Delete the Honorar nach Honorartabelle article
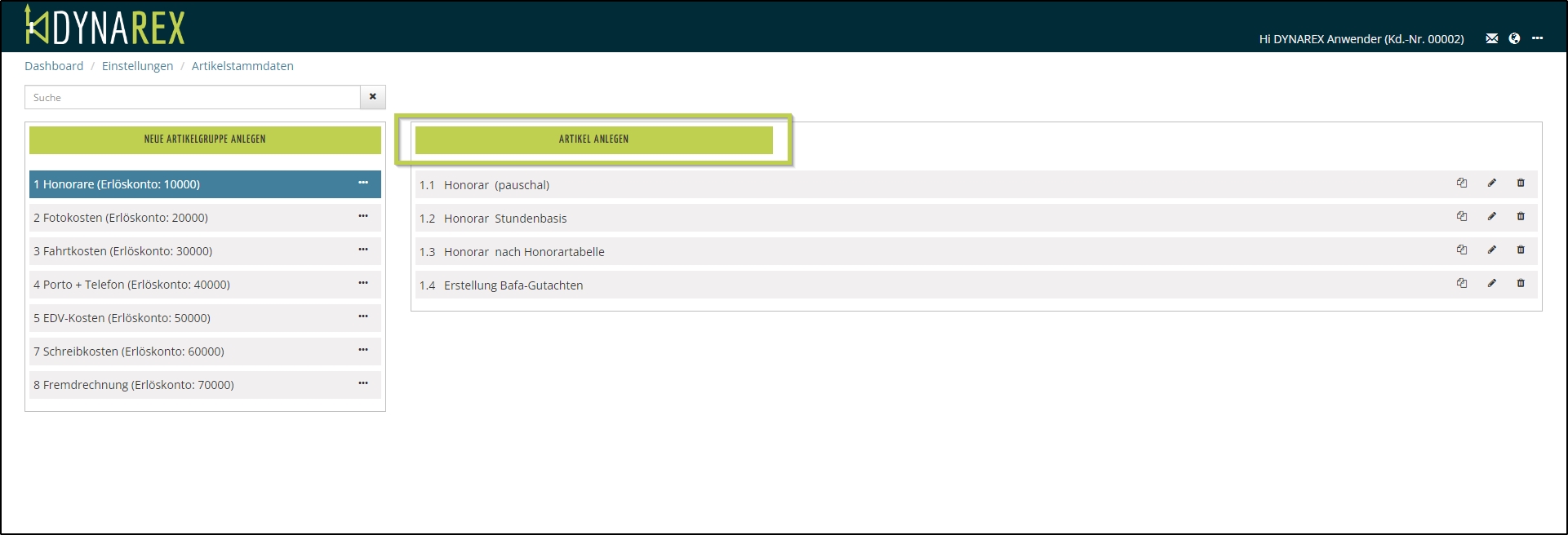This screenshot has height=535, width=1568. click(x=1521, y=250)
